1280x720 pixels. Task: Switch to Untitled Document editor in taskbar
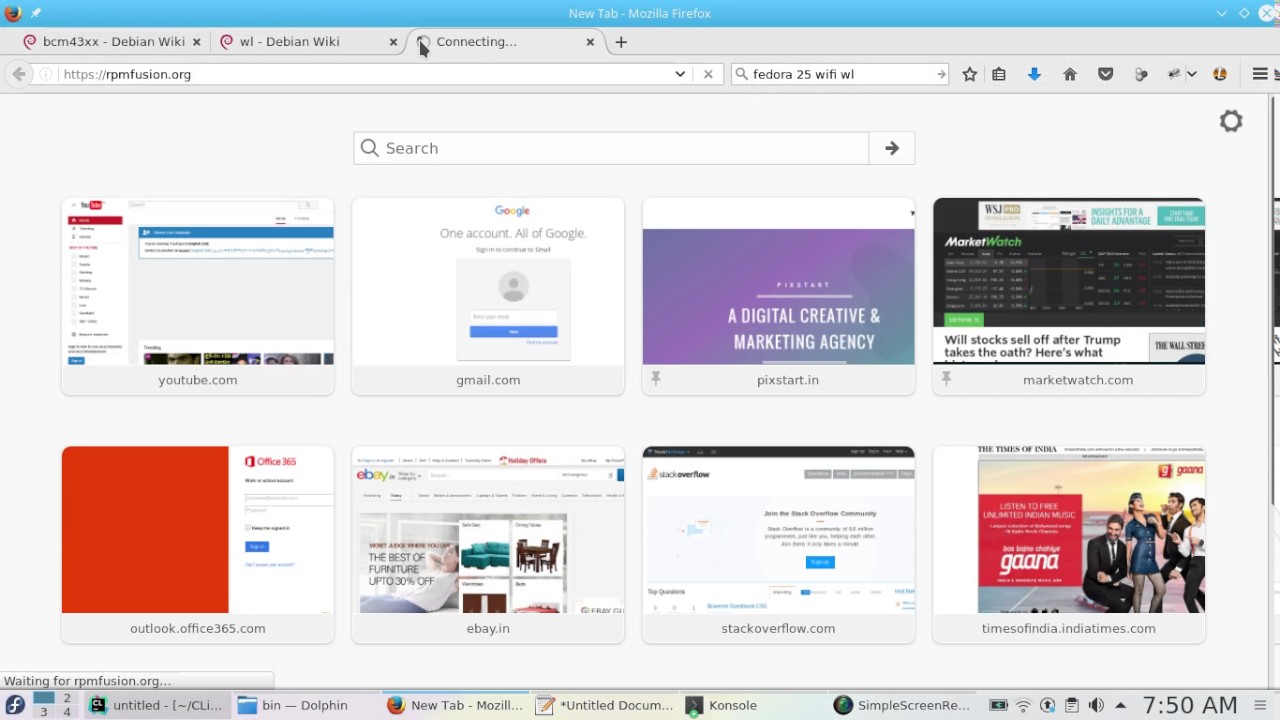pos(604,705)
